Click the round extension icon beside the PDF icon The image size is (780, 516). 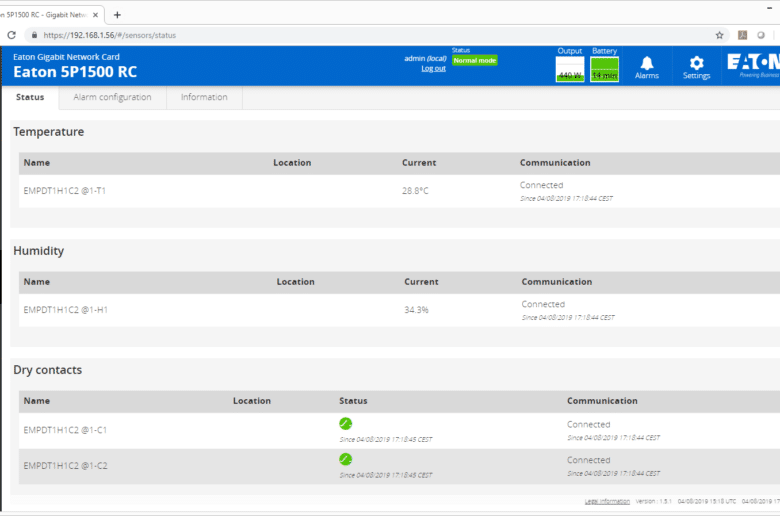pyautogui.click(x=761, y=35)
